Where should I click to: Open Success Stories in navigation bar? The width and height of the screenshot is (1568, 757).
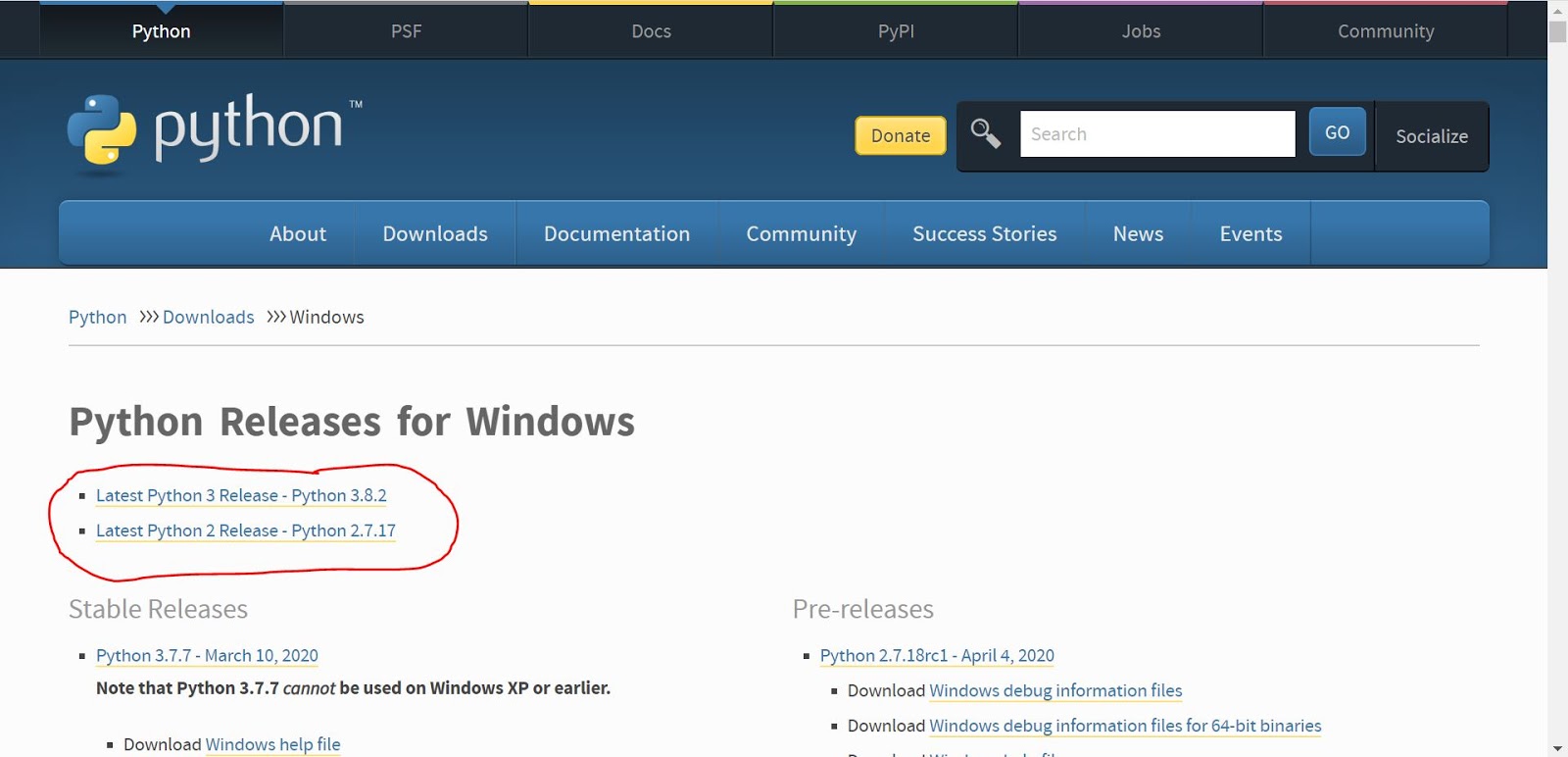point(985,233)
